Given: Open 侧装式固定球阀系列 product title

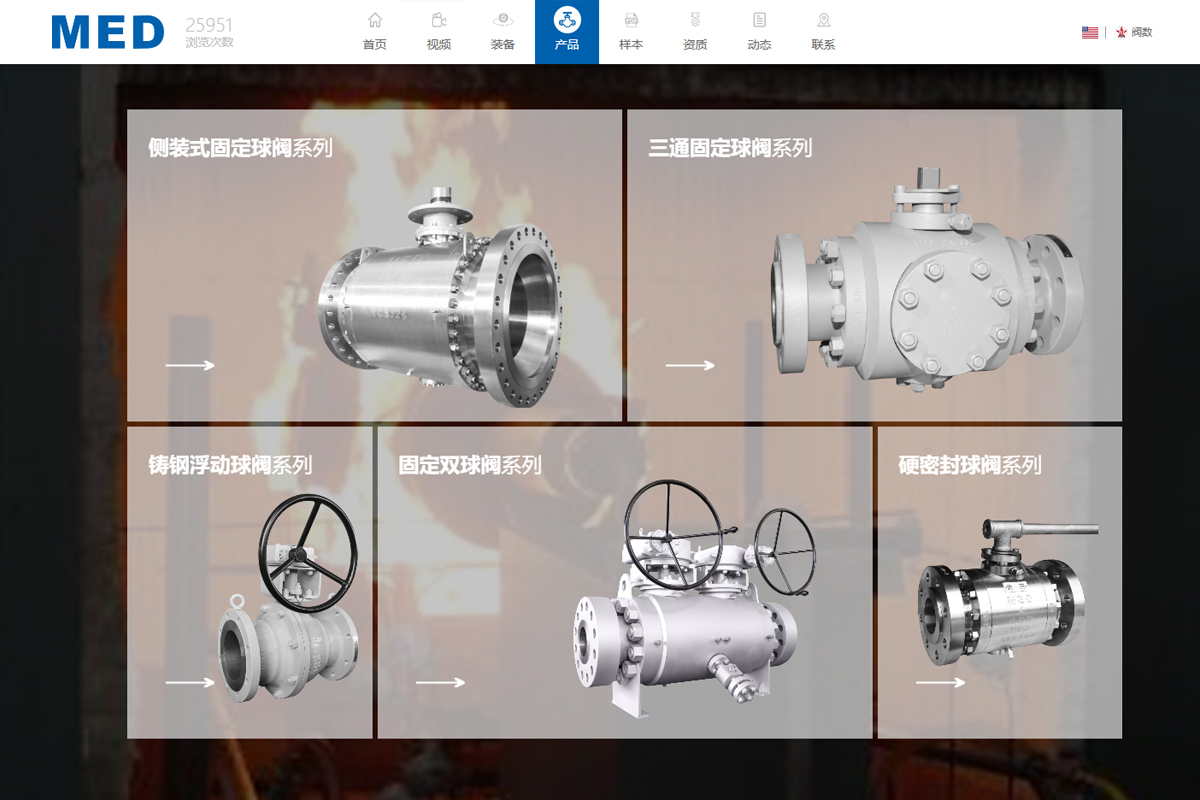Looking at the screenshot, I should (240, 148).
